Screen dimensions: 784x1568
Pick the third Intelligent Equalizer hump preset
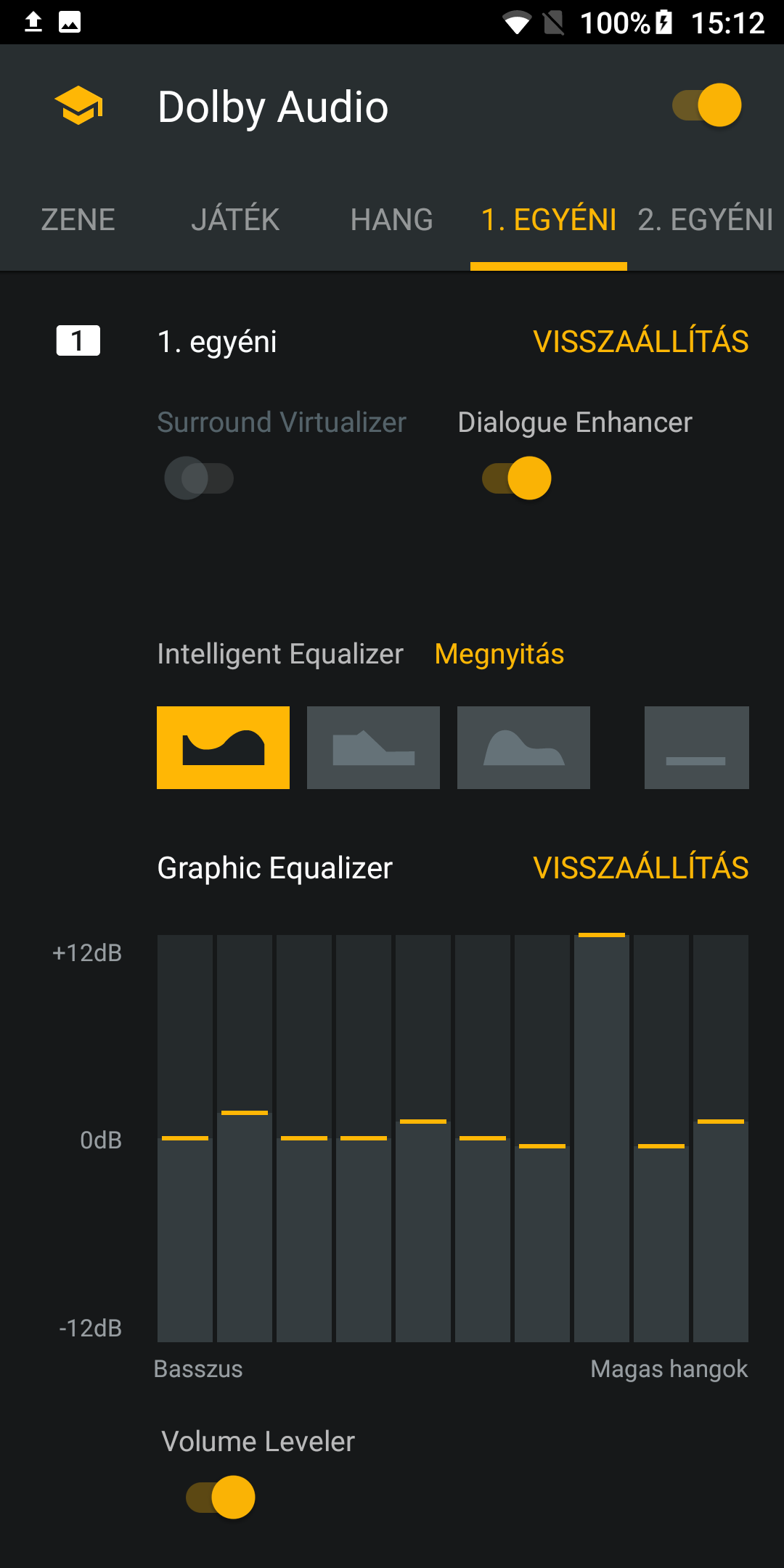pos(523,748)
